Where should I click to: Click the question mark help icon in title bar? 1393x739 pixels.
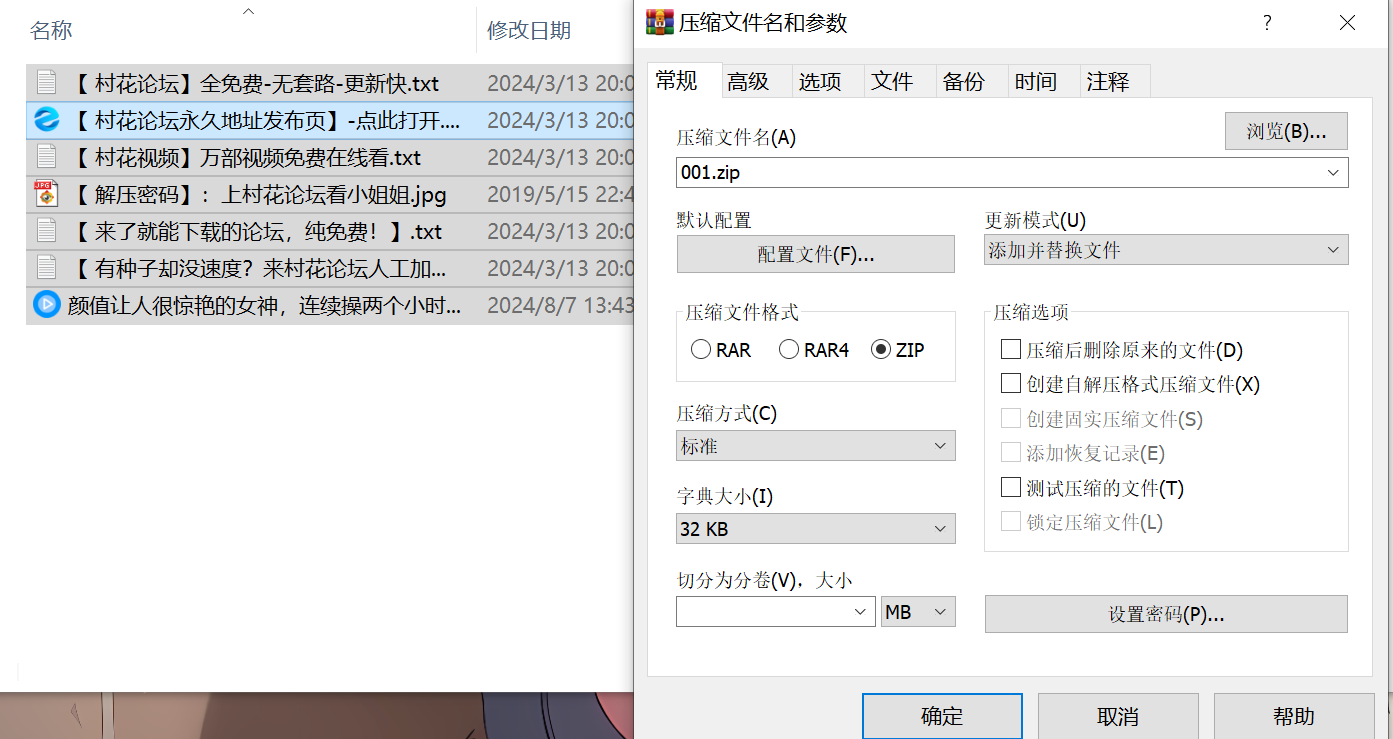pyautogui.click(x=1267, y=23)
